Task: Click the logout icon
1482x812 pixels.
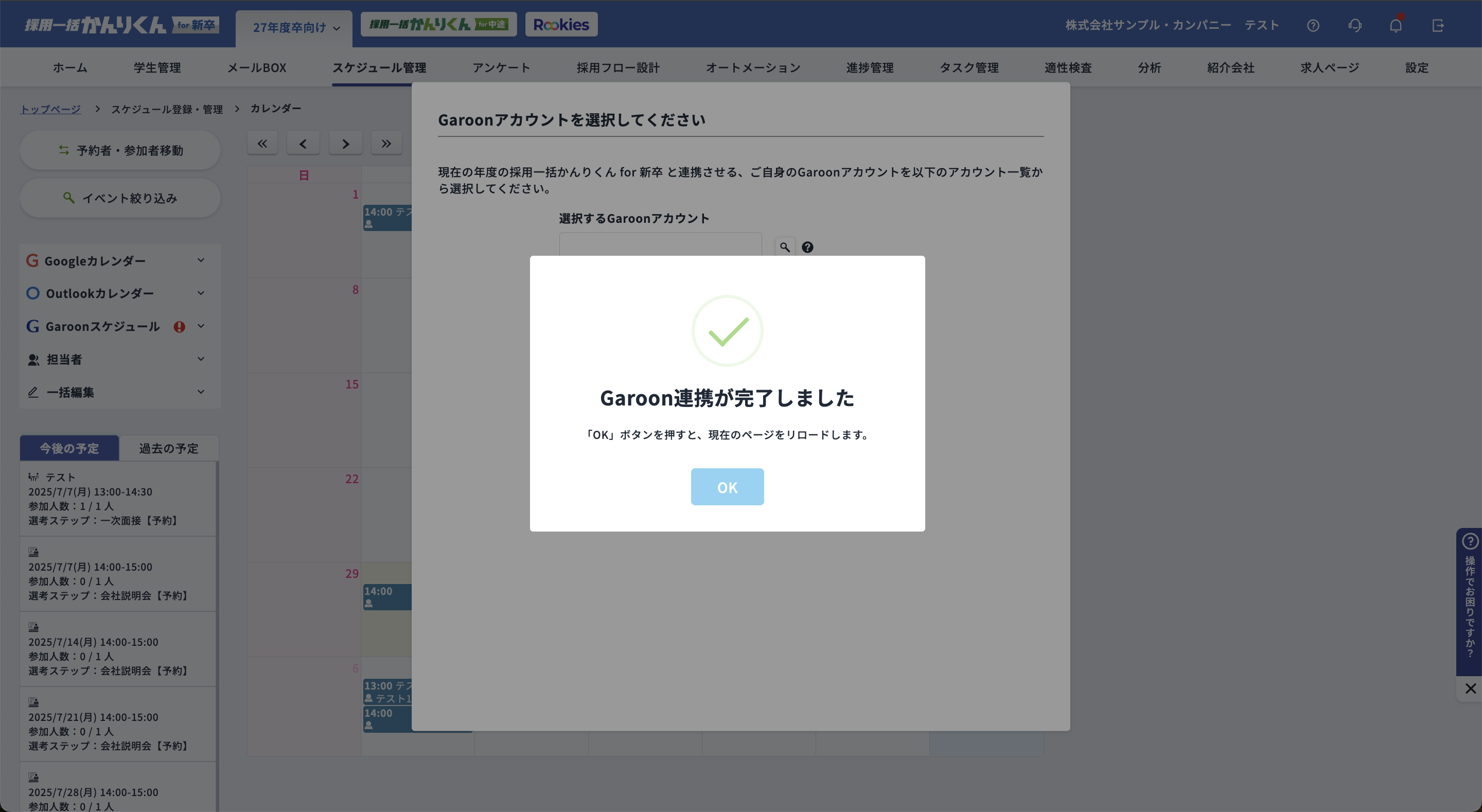Action: click(x=1438, y=25)
